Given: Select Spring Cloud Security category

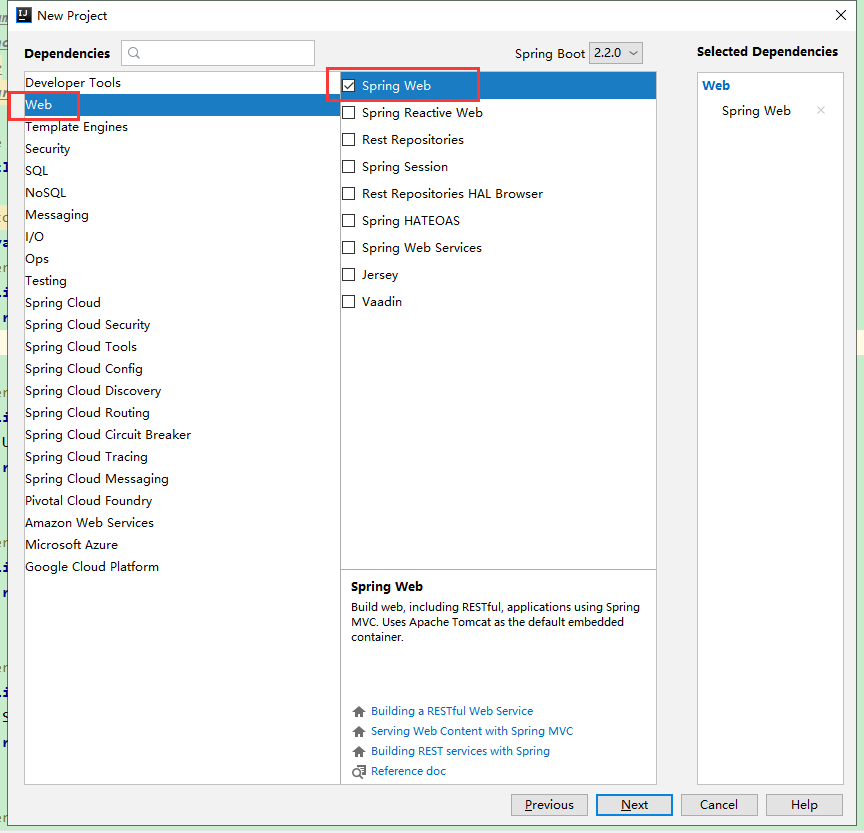Looking at the screenshot, I should point(182,325).
